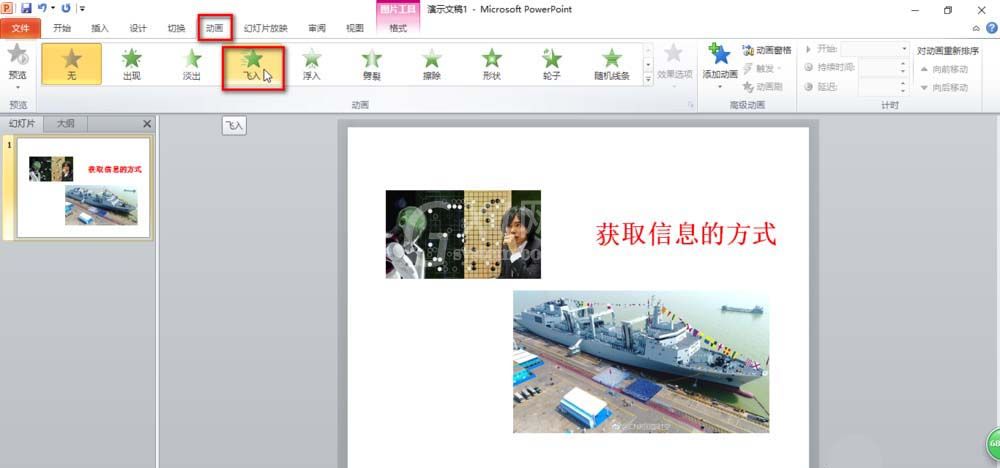Switch to the 审阅 Review tab
This screenshot has height=468, width=1000.
pos(317,28)
